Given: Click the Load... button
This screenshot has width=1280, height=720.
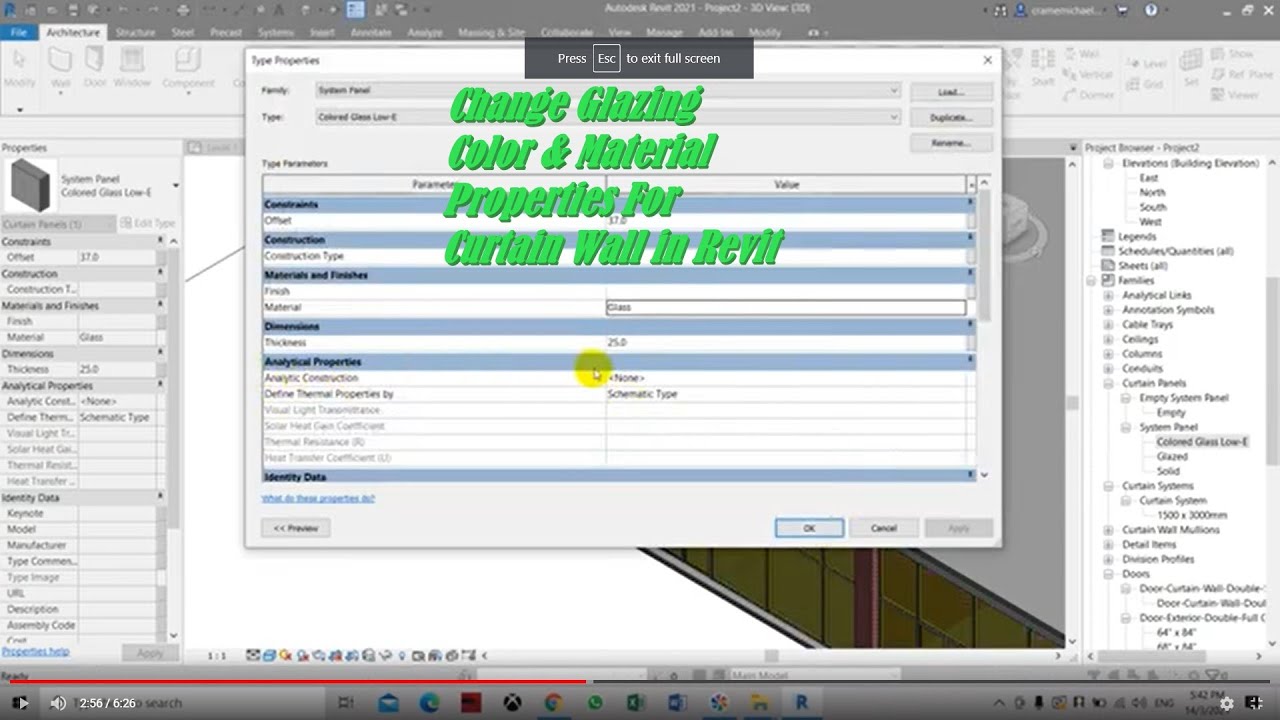Looking at the screenshot, I should point(951,92).
